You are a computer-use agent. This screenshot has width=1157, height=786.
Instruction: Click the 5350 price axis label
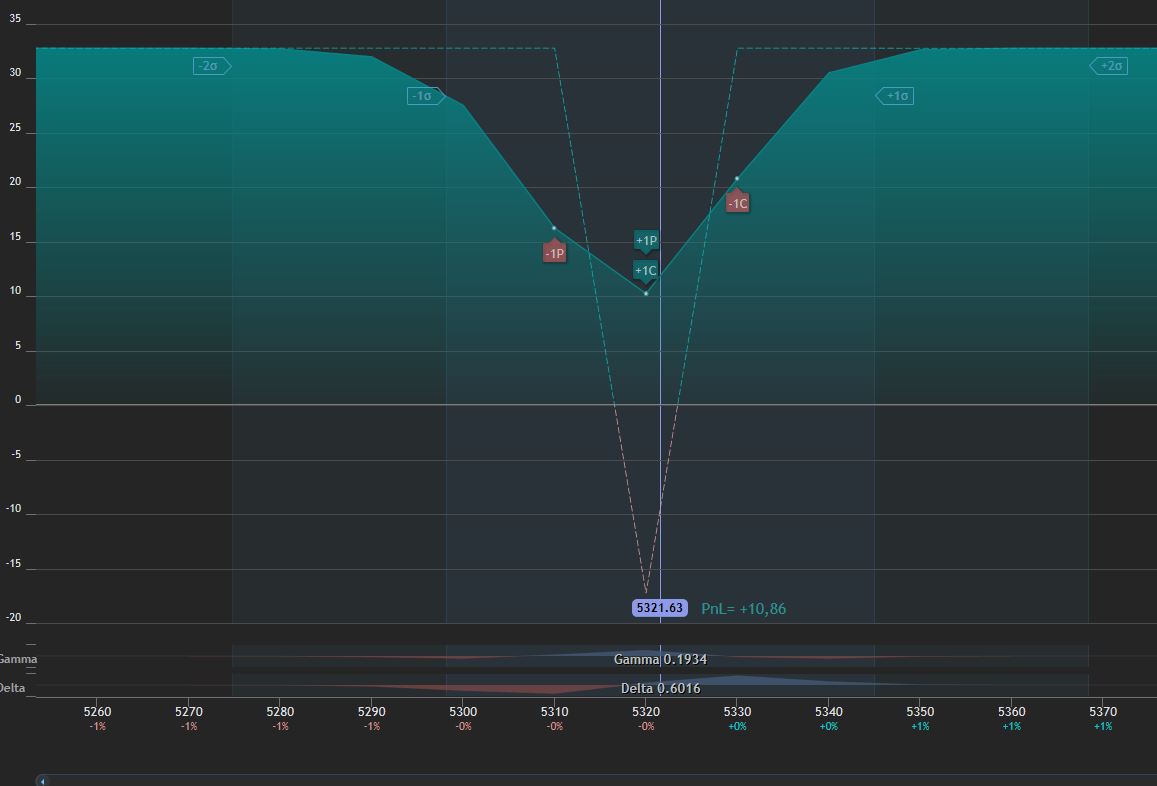coord(920,711)
